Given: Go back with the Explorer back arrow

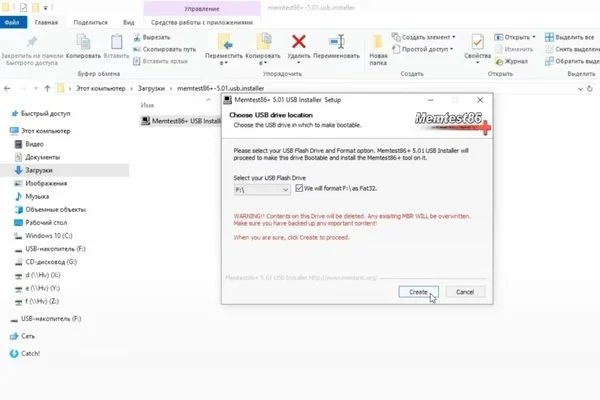Looking at the screenshot, I should point(7,88).
